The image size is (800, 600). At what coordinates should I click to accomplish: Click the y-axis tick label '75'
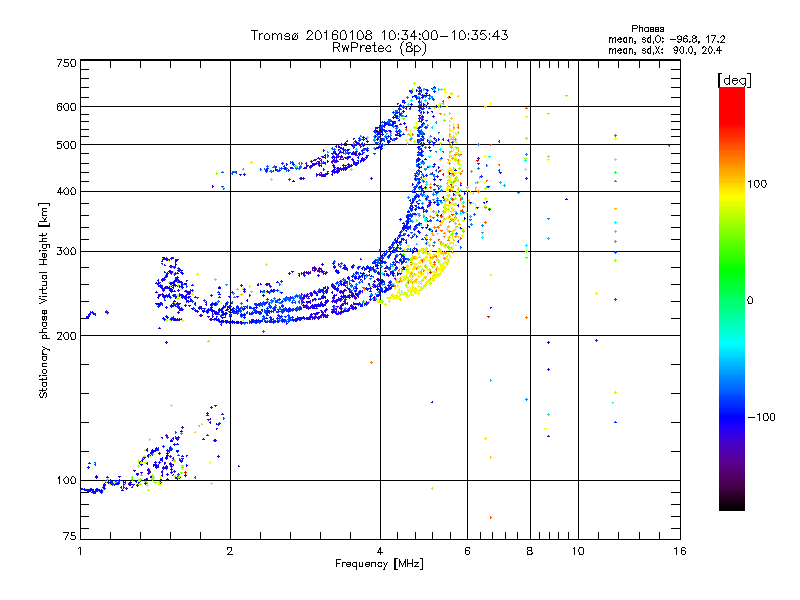70,536
